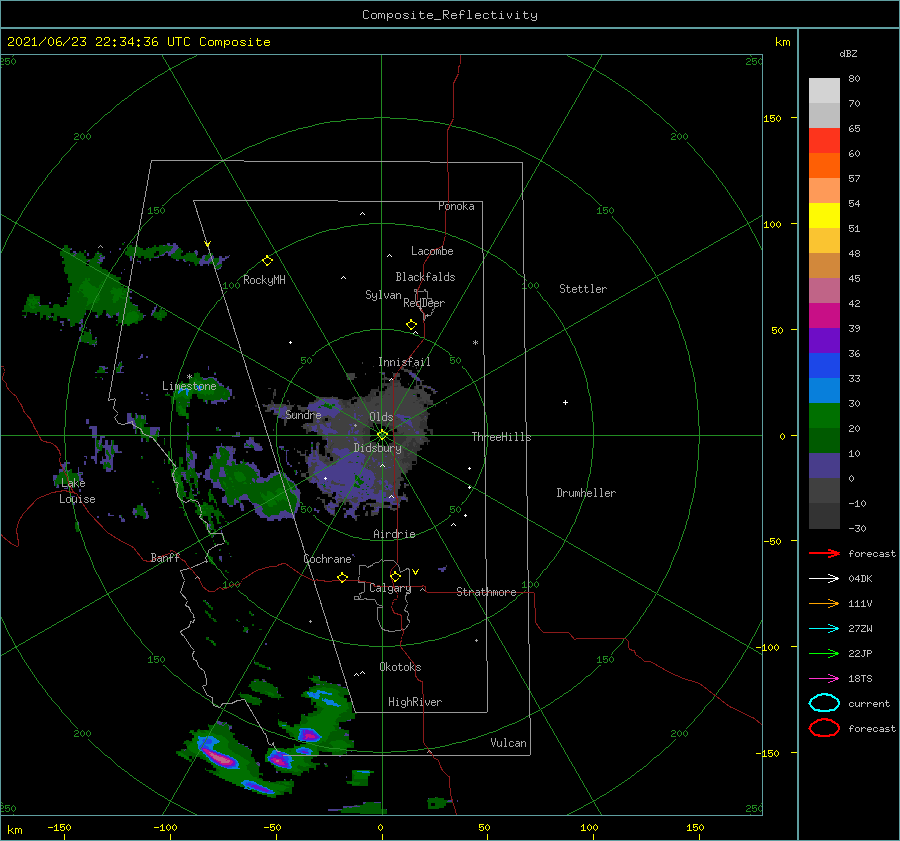Viewport: 900px width, 841px height.
Task: Click the blue swatch between 36 and 33 dBZ
Action: (824, 366)
